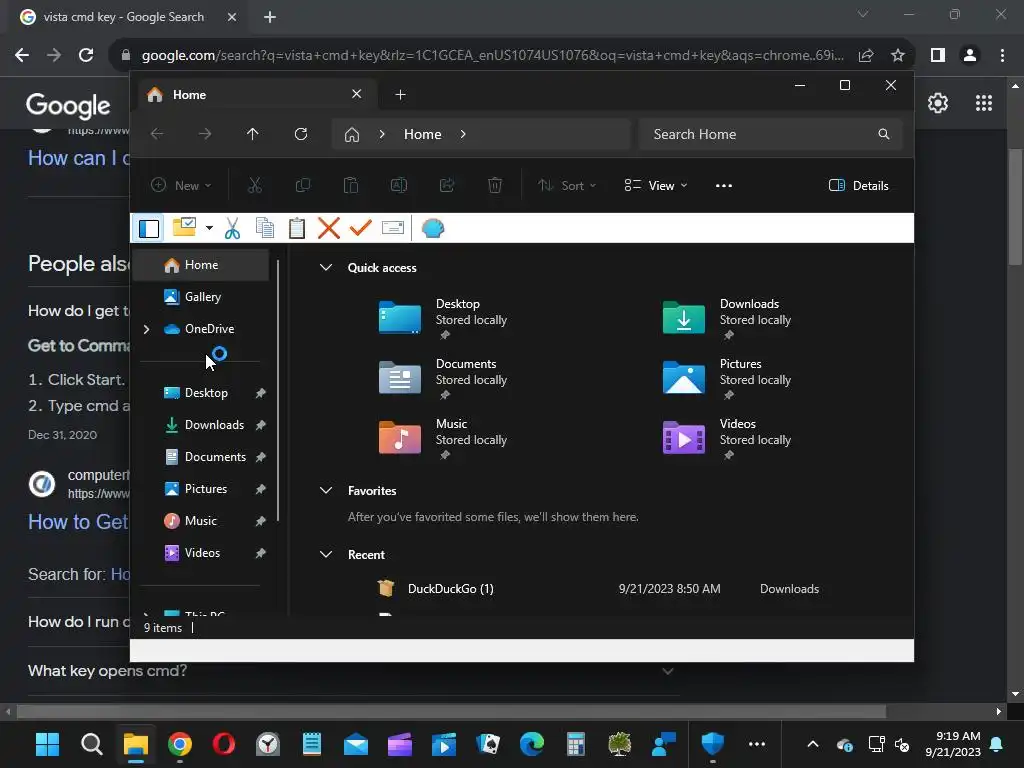
Task: Open Google settings gear icon
Action: (x=938, y=103)
